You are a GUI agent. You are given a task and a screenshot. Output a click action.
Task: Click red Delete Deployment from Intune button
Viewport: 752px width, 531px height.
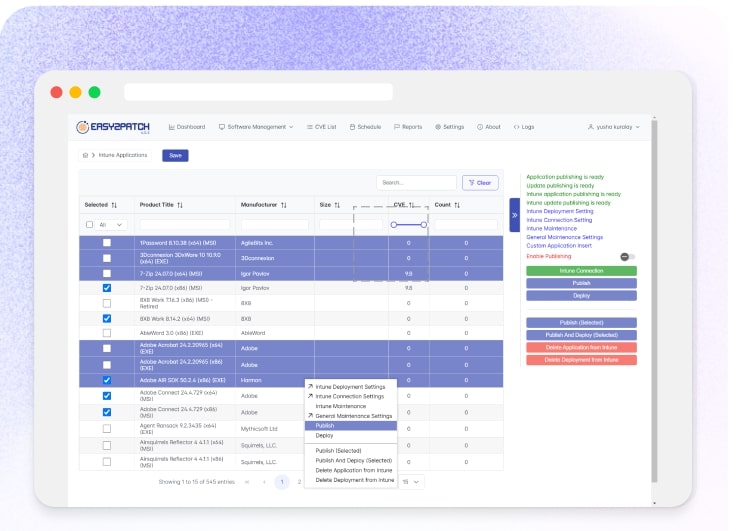(x=581, y=360)
